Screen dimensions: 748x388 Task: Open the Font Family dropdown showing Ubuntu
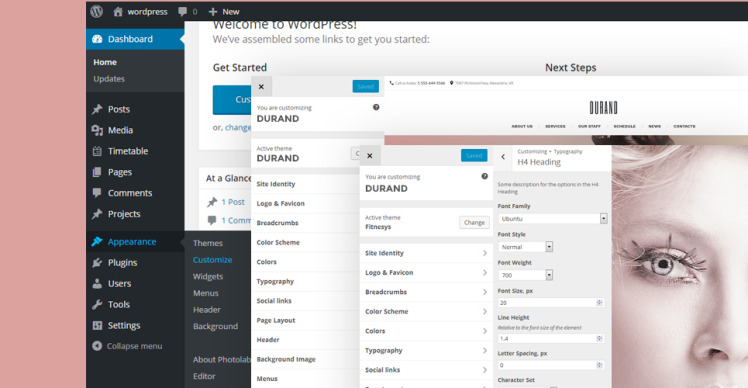552,219
